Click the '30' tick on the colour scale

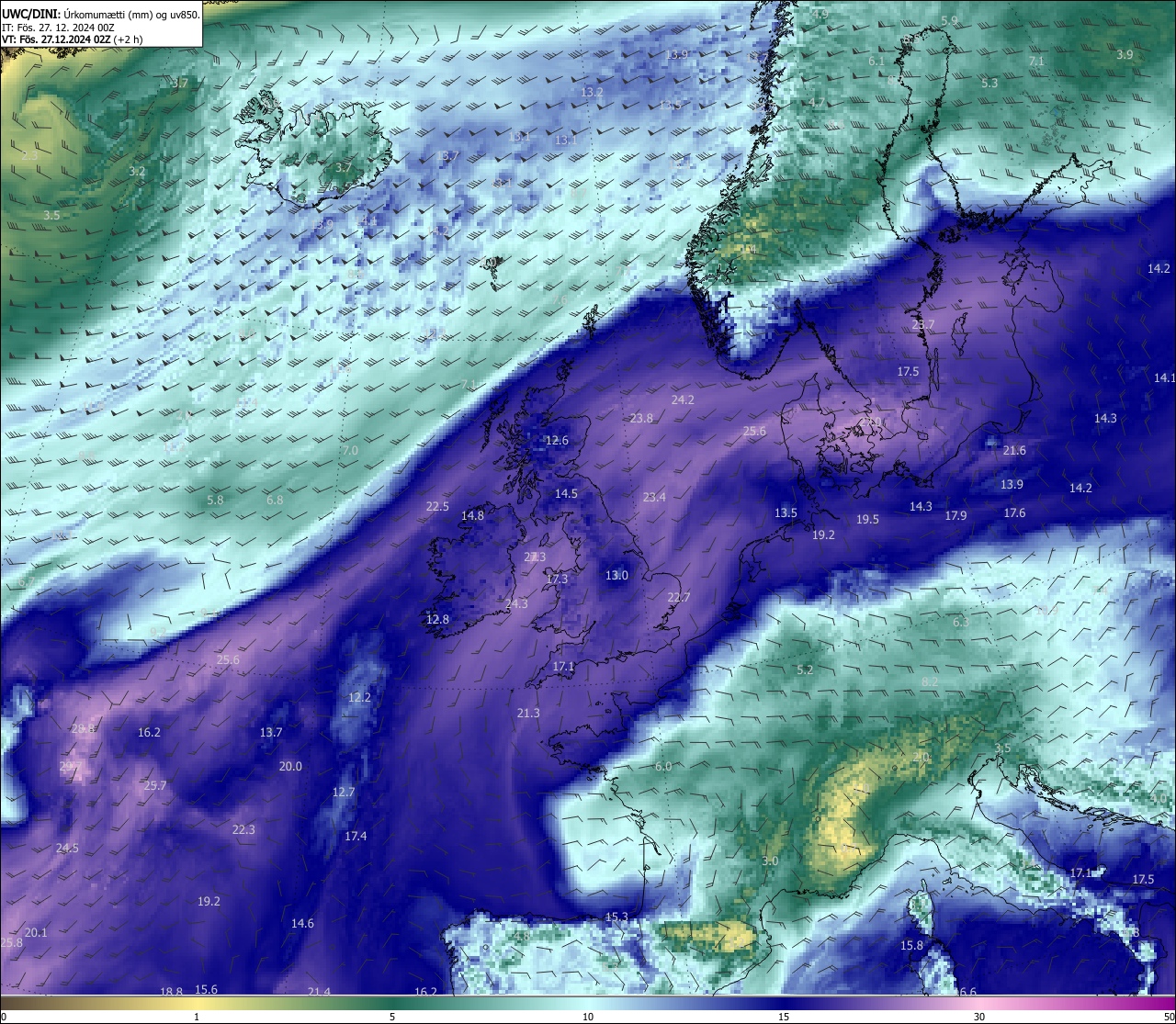click(979, 1017)
